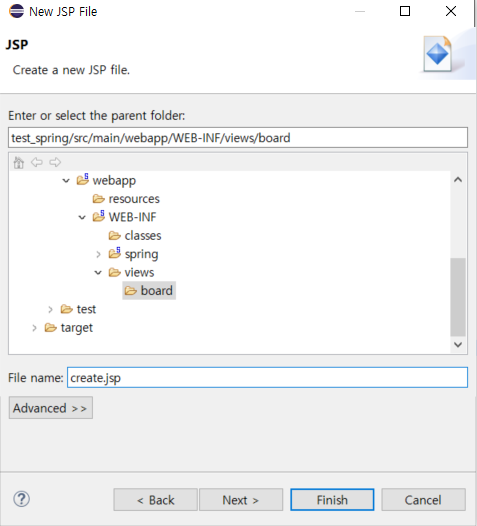Close the New JSP File window

[451, 11]
